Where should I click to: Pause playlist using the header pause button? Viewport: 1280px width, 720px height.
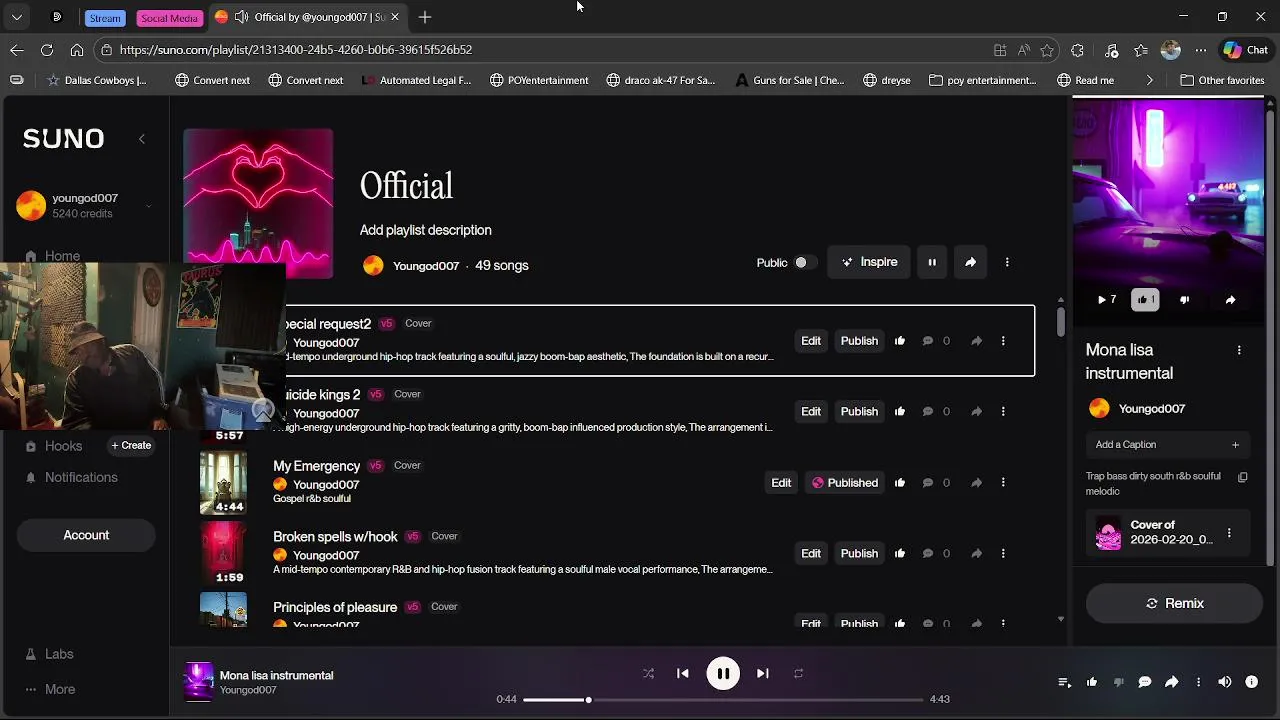932,262
